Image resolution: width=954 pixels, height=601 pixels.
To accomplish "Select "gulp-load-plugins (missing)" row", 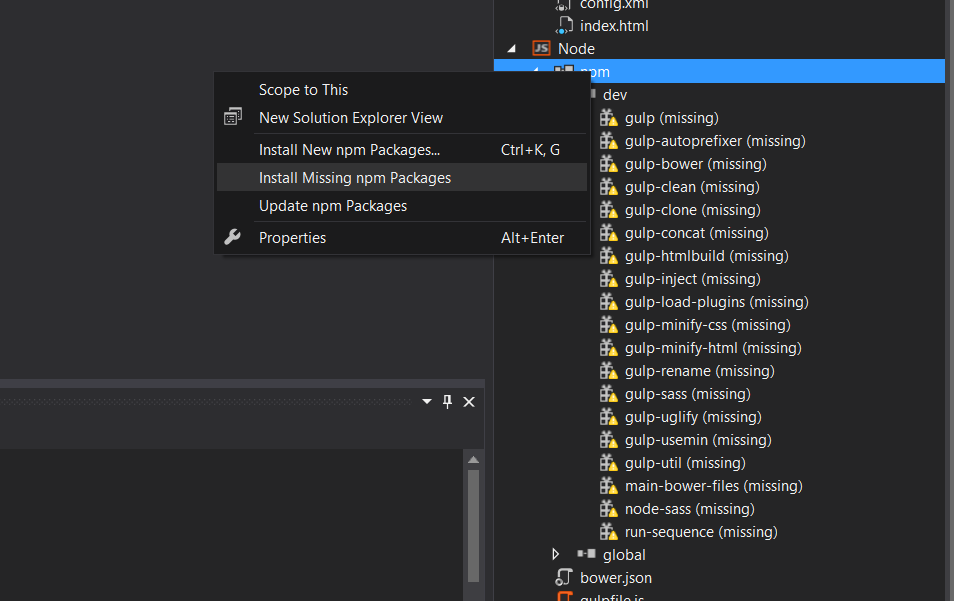I will pos(719,302).
